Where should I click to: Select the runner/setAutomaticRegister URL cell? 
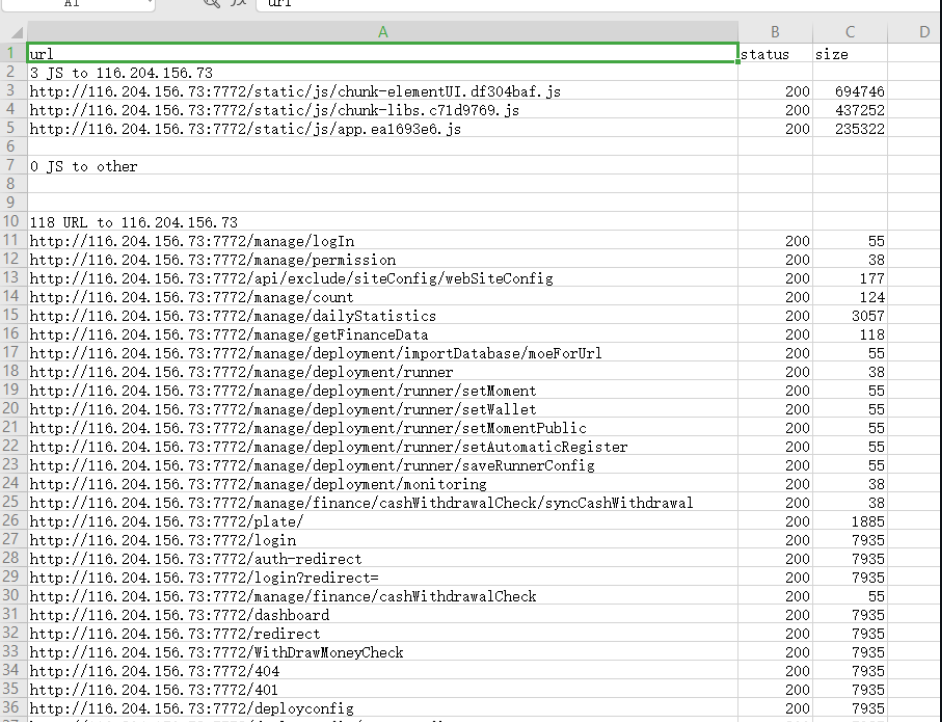tap(383, 446)
